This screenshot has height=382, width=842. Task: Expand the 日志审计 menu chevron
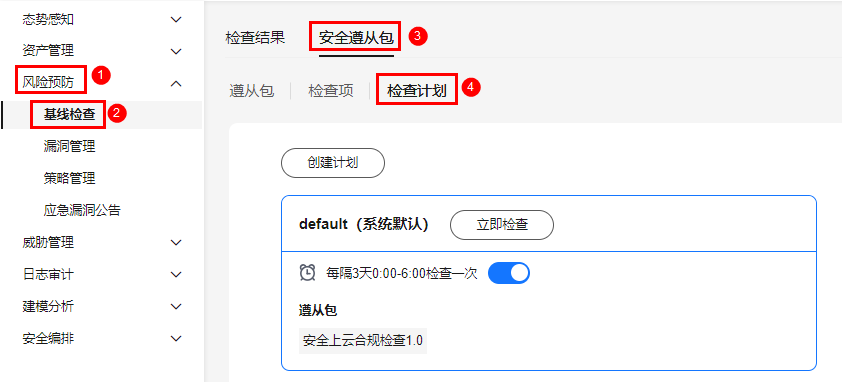click(176, 275)
